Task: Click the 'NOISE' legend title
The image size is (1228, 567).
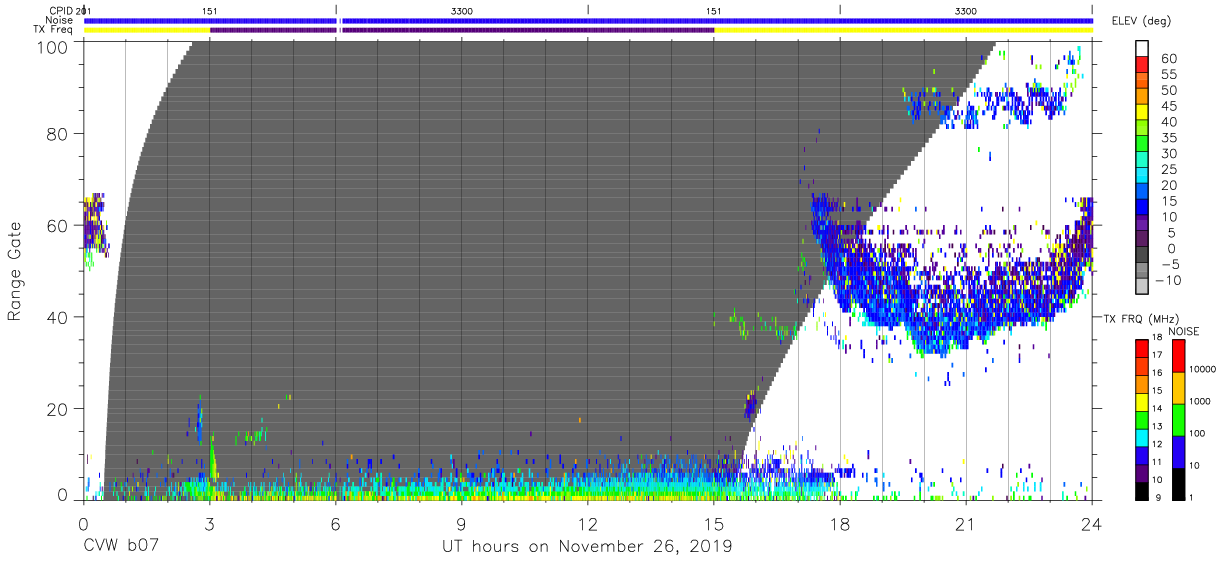Action: click(x=1184, y=331)
